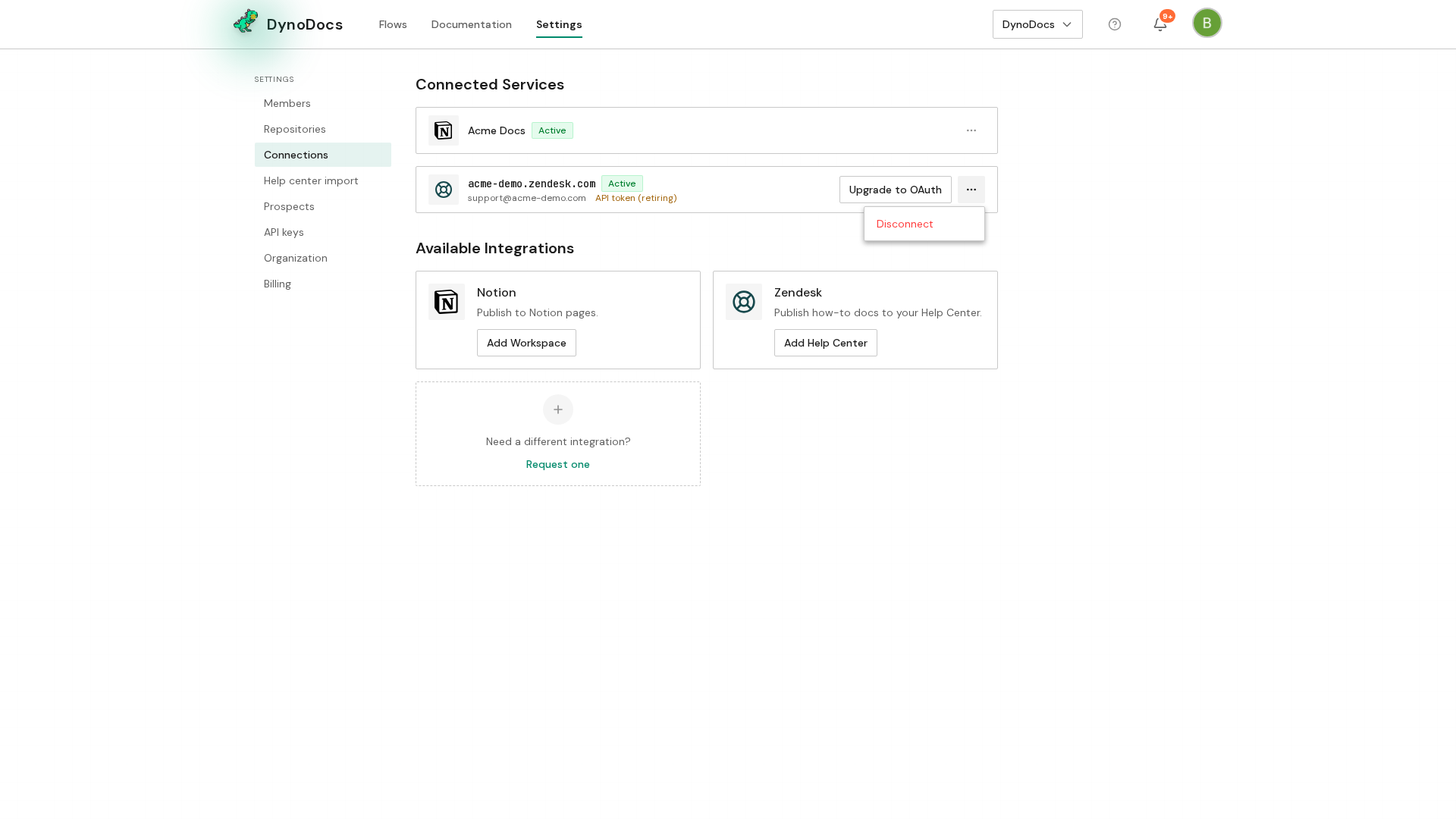Click the support@acme-demo.com email text
1456x819 pixels.
click(x=527, y=198)
